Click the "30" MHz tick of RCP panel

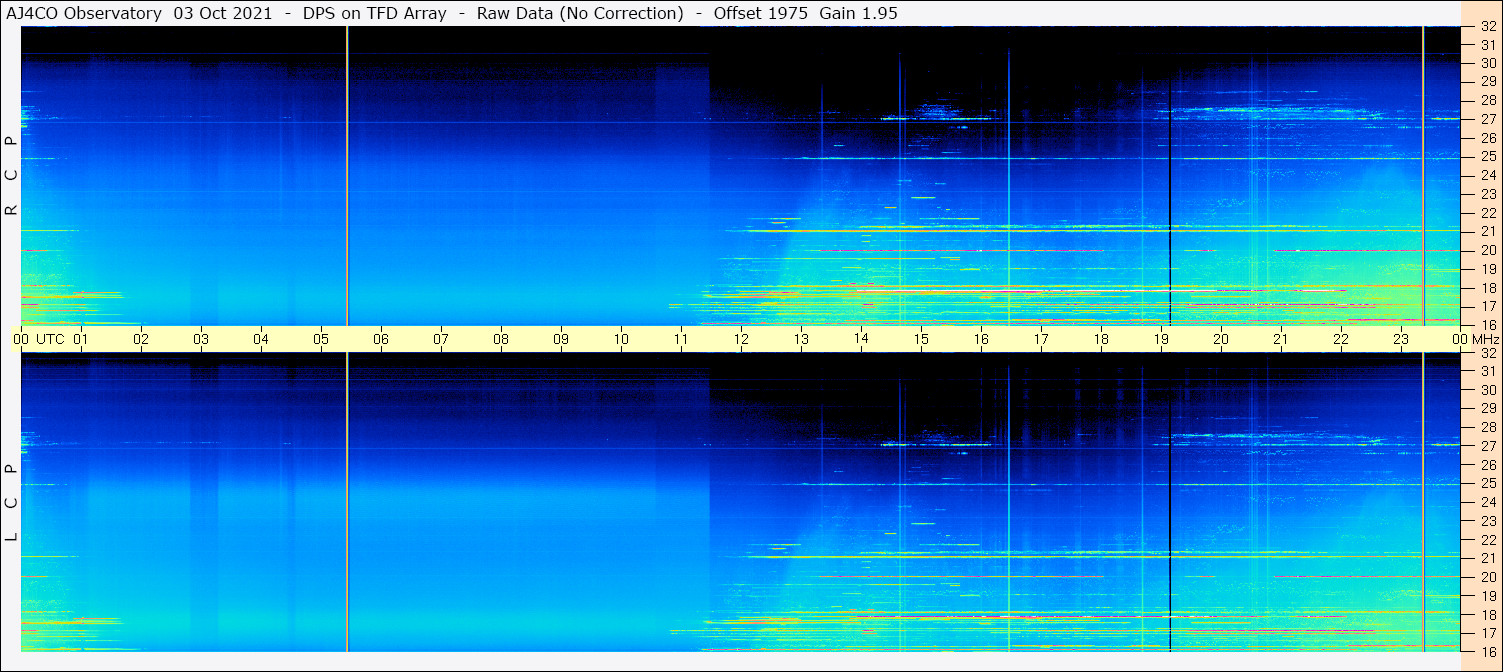tap(1488, 63)
